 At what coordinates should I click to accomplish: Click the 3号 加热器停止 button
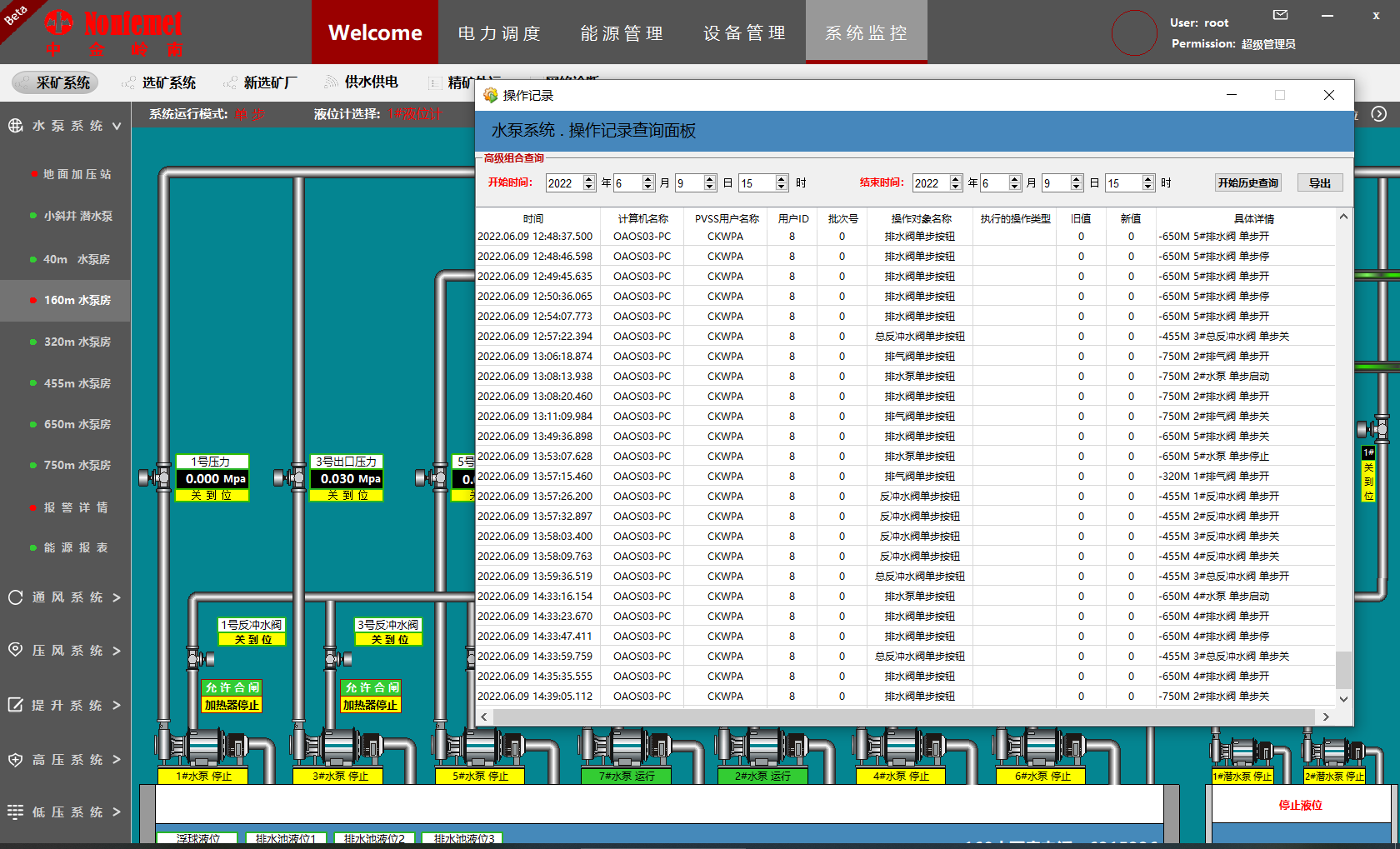pyautogui.click(x=371, y=705)
